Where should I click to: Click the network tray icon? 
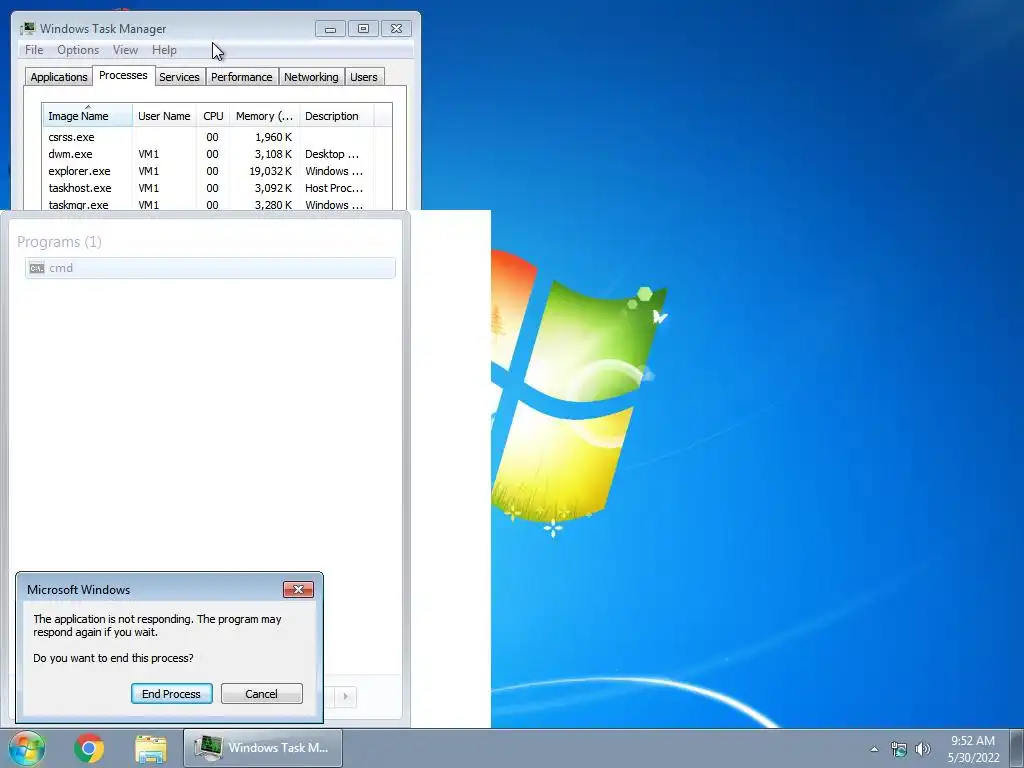click(x=899, y=749)
